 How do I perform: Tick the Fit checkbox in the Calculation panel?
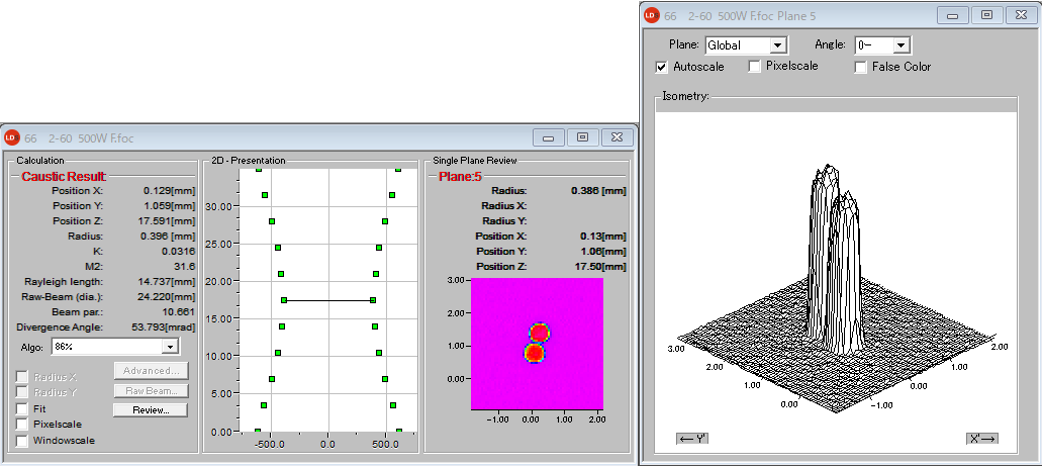coord(22,409)
